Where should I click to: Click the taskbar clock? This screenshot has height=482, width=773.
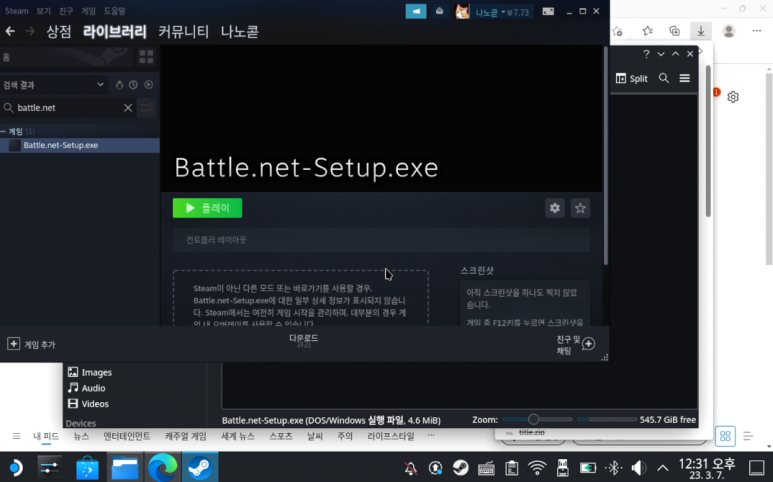click(x=707, y=467)
